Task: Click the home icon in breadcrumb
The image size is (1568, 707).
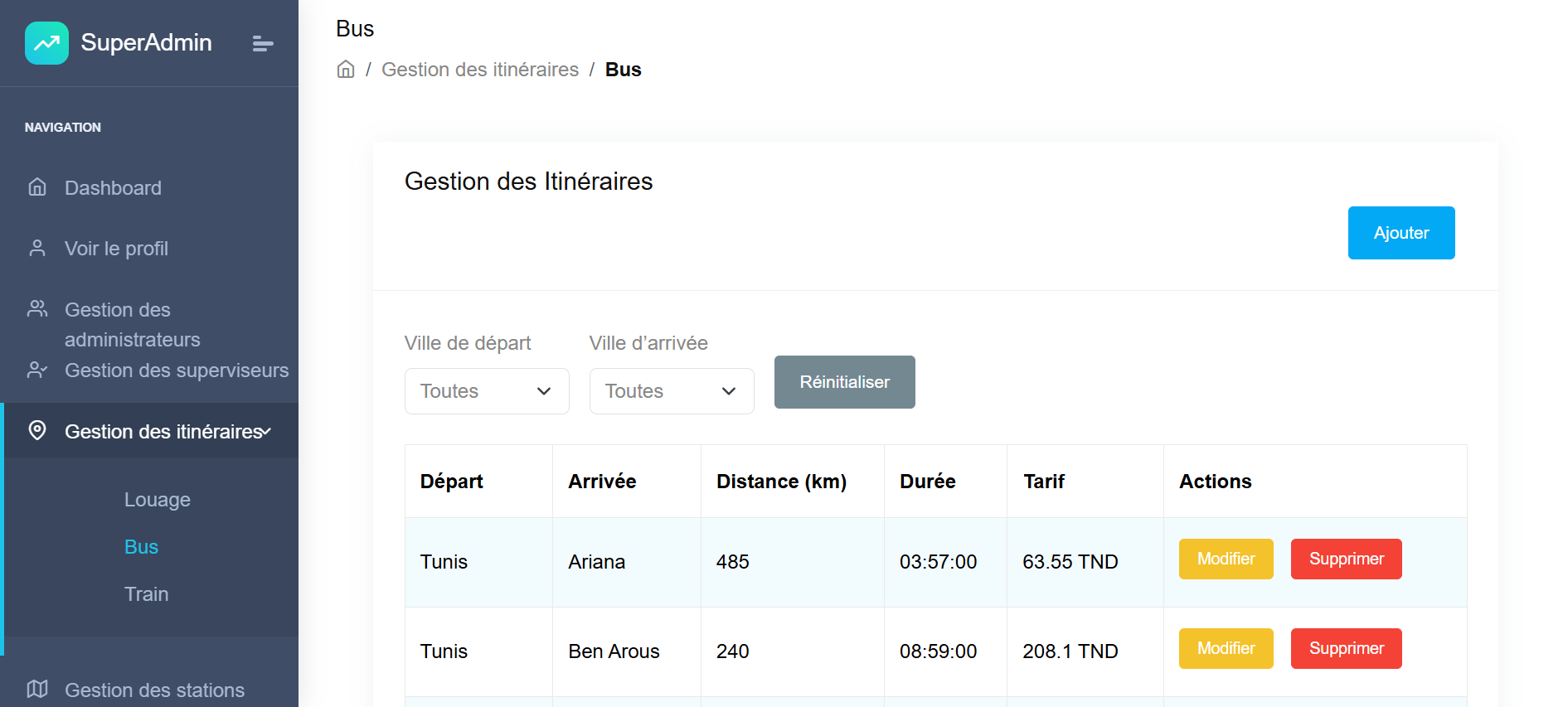Action: [x=346, y=70]
